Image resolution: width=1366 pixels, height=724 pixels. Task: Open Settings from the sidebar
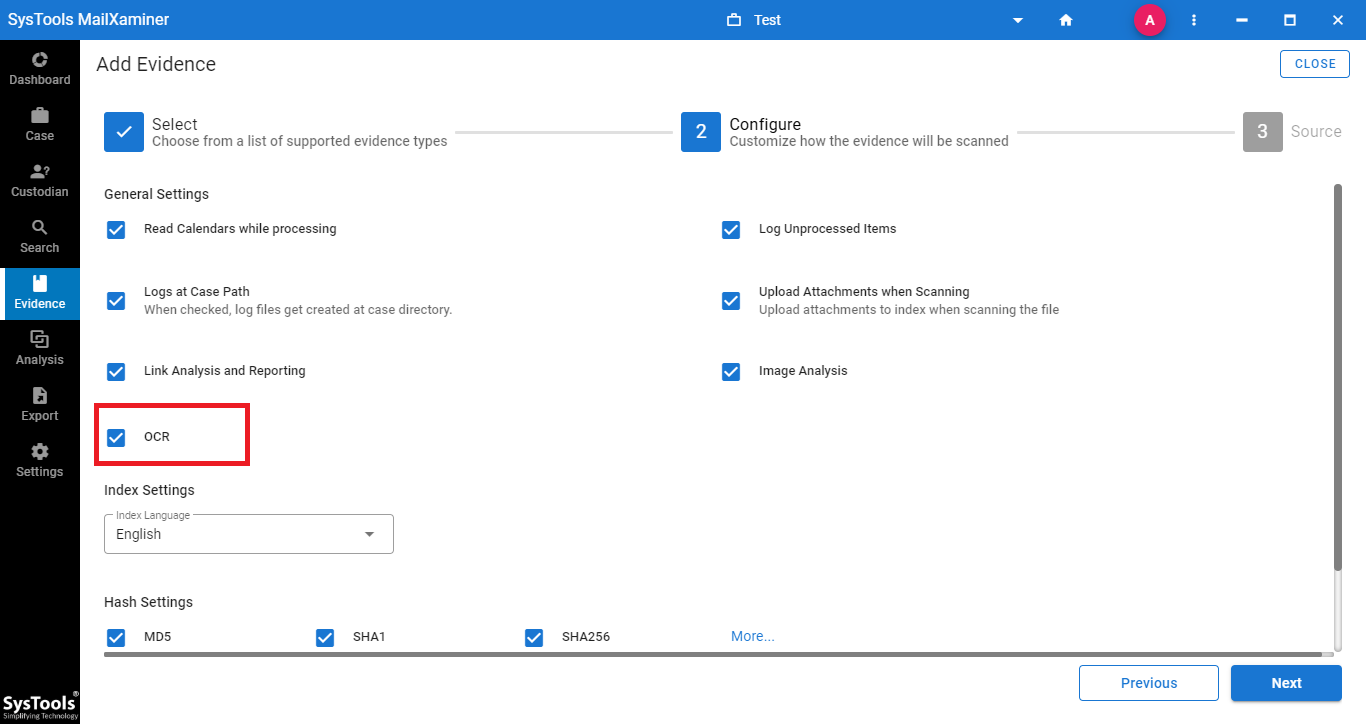[40, 461]
